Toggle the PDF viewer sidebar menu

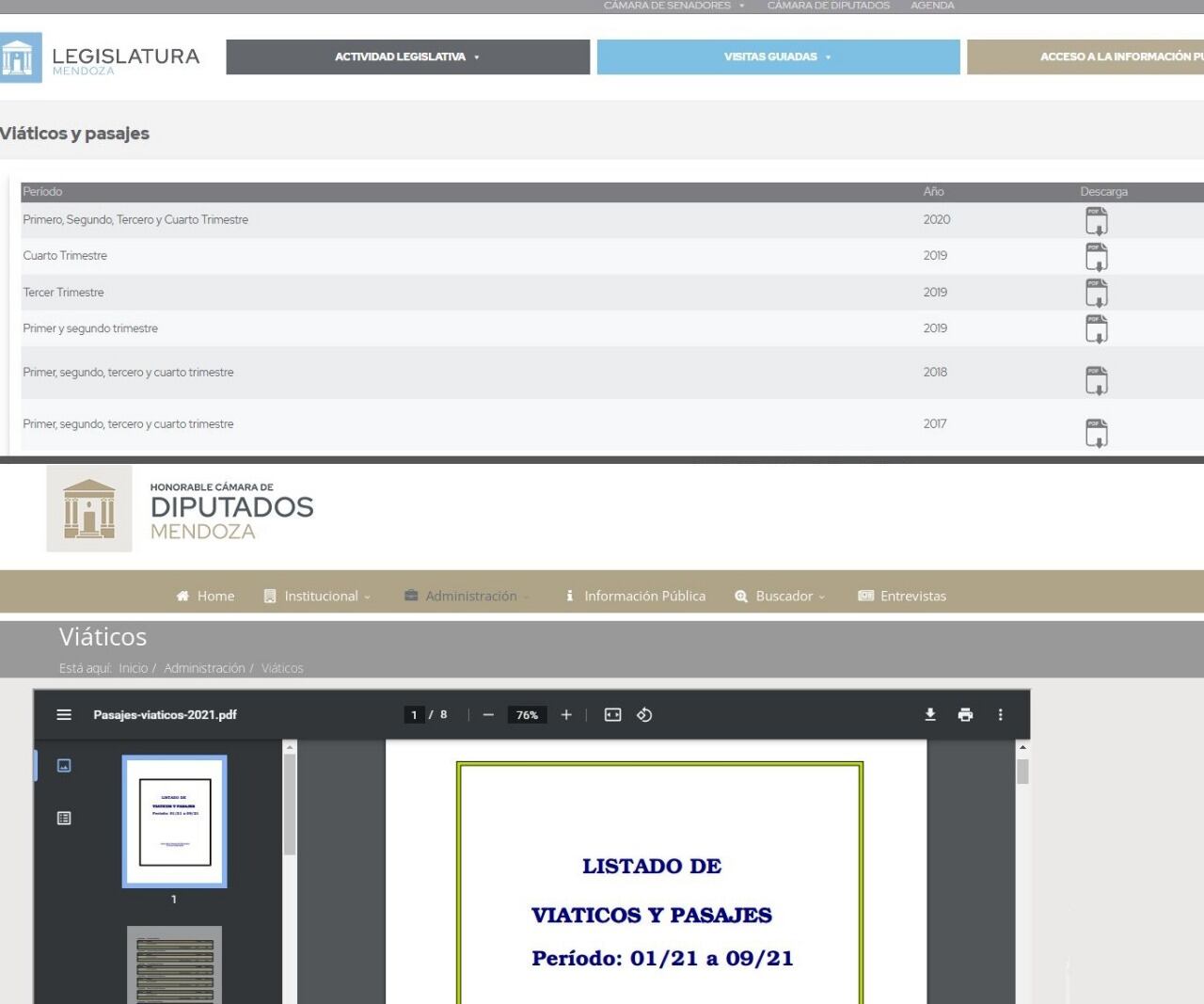click(x=64, y=715)
